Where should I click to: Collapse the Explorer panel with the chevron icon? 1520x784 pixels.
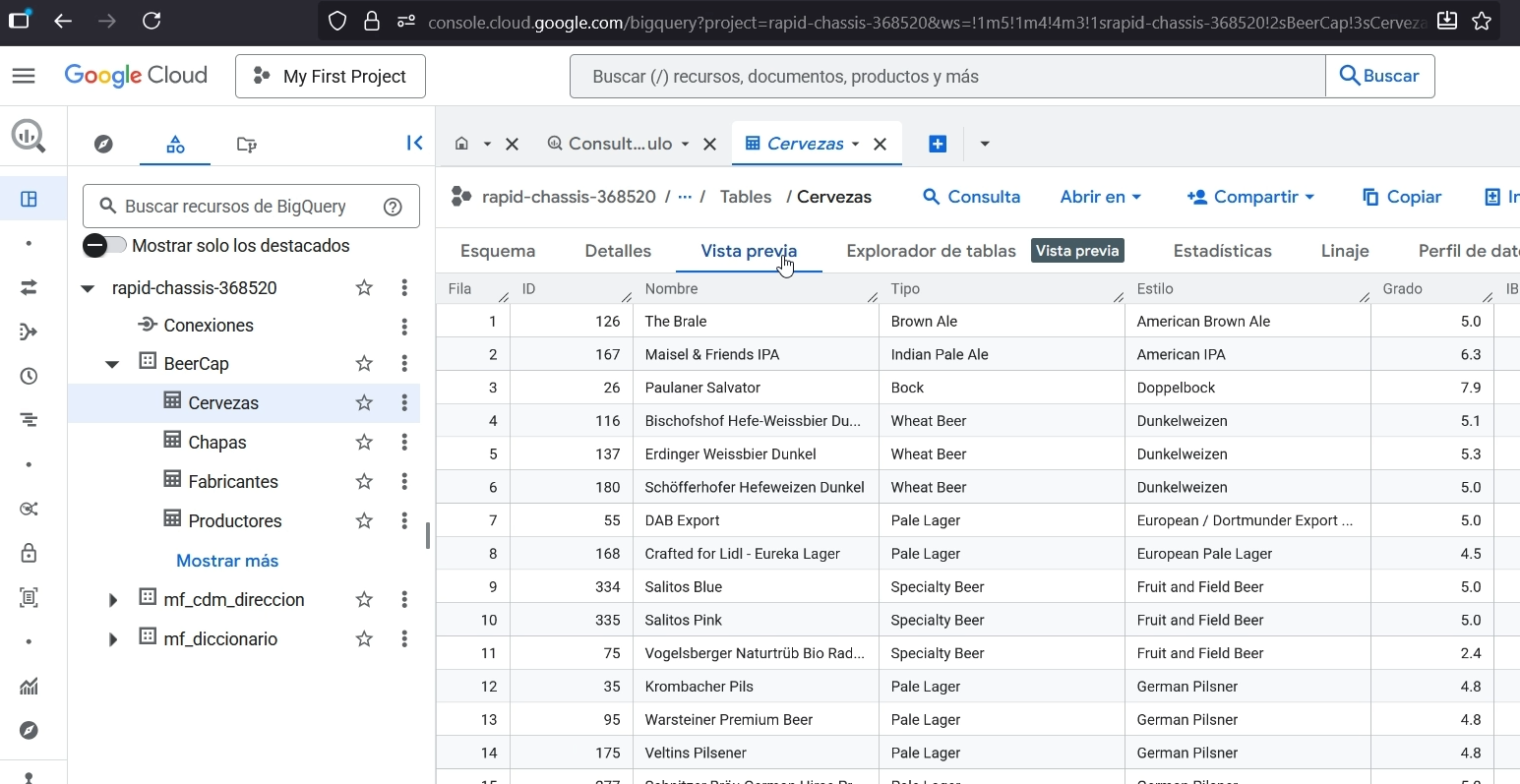click(x=414, y=143)
